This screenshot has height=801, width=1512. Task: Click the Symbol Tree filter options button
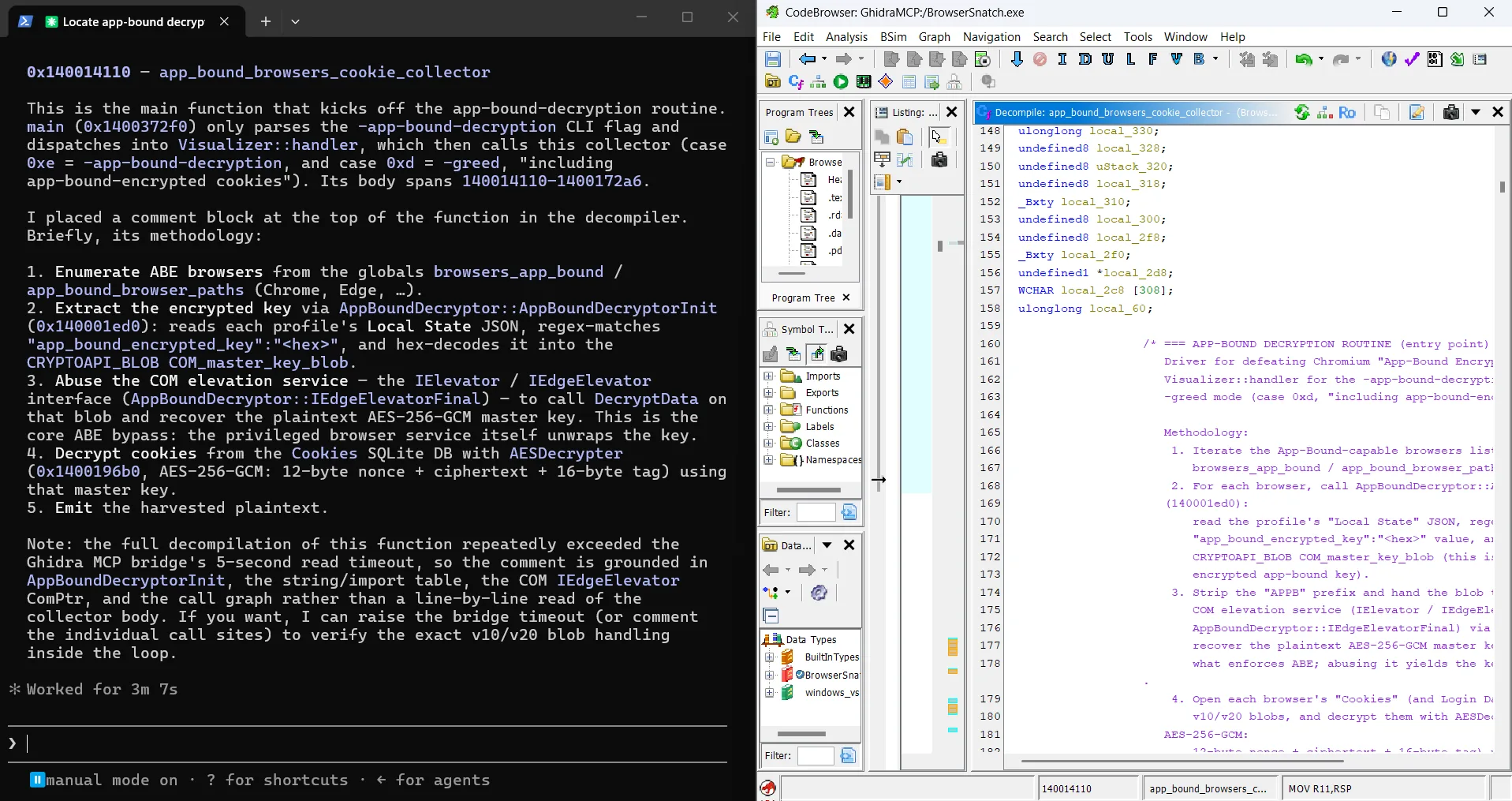848,512
